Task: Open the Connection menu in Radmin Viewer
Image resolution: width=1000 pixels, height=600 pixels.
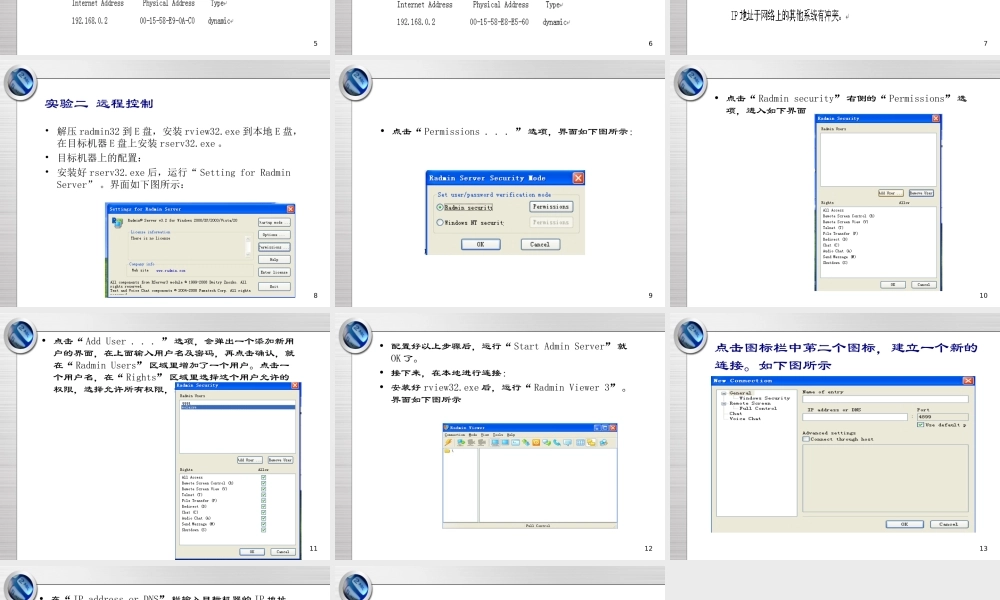Action: [456, 435]
